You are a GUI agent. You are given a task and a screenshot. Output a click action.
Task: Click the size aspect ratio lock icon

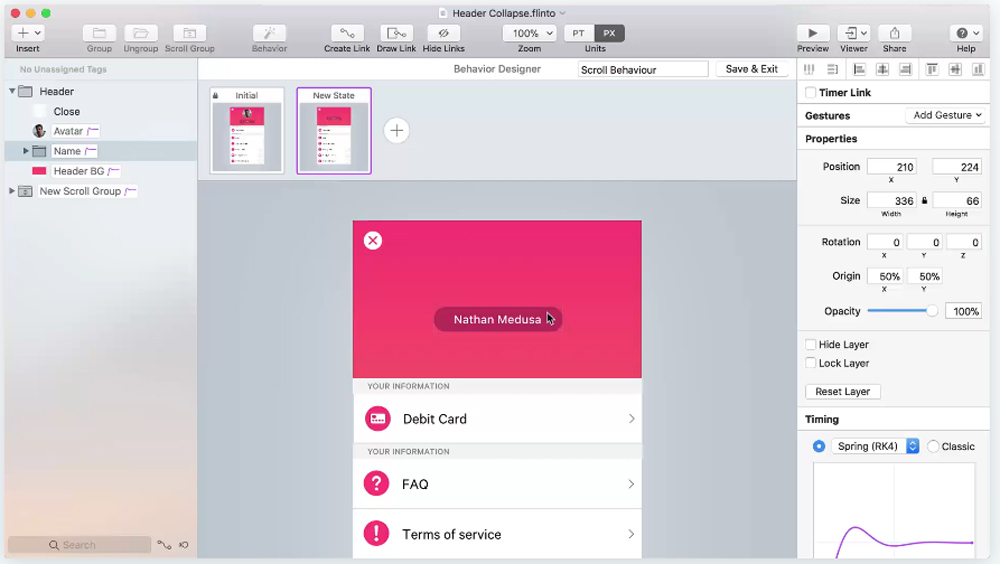coord(924,200)
